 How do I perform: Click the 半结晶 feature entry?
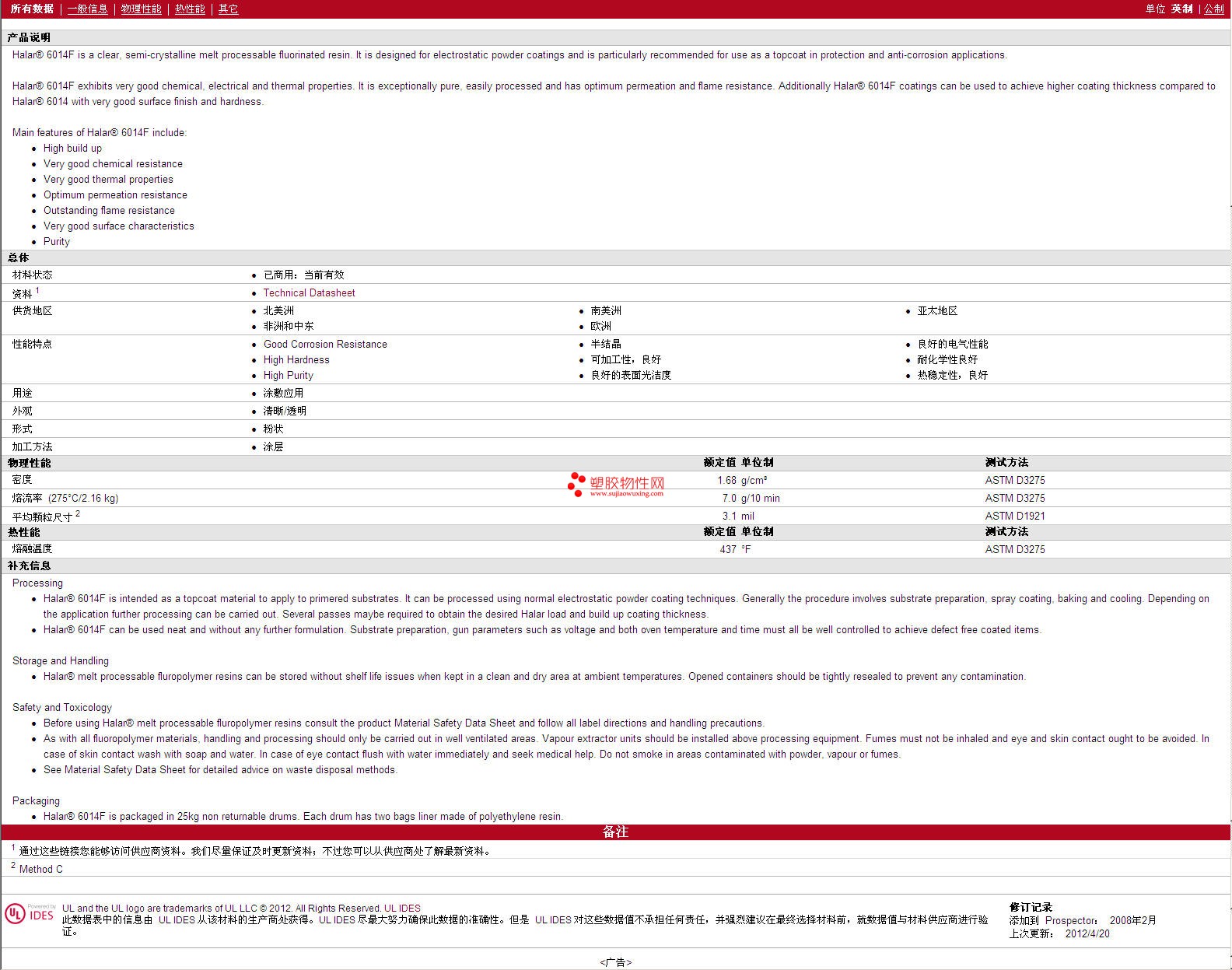[x=606, y=345]
